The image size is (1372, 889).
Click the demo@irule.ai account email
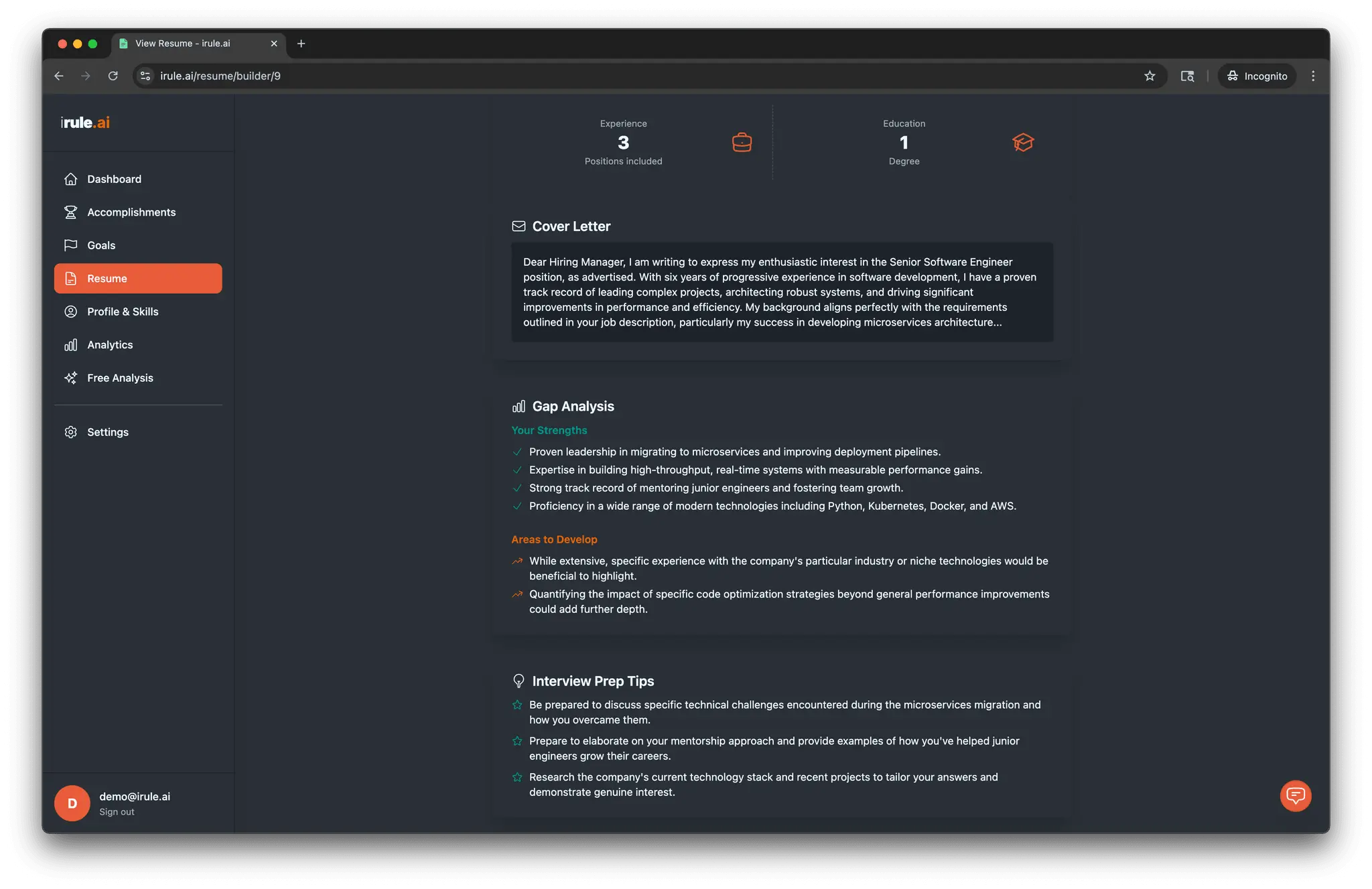point(135,797)
